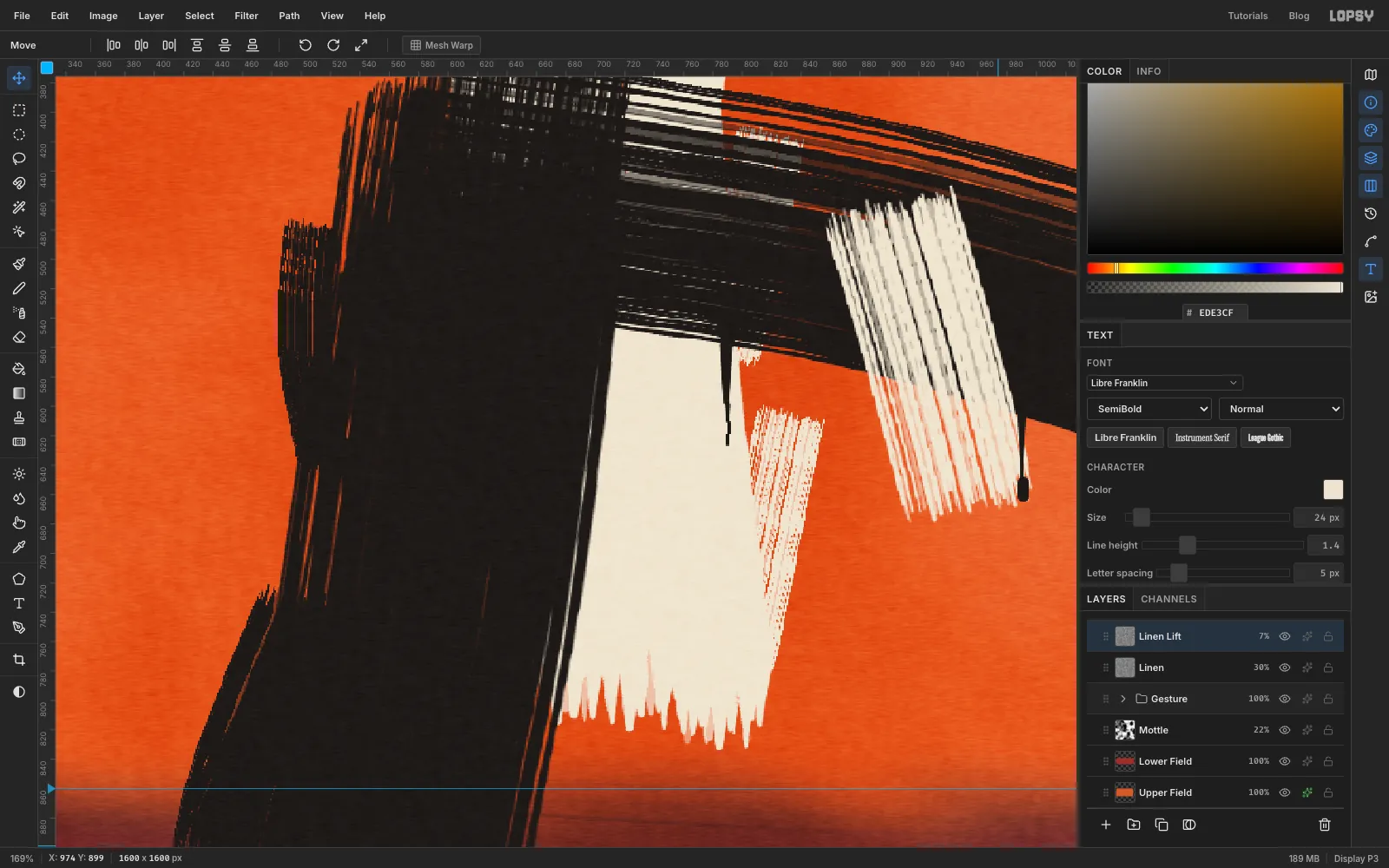This screenshot has width=1389, height=868.
Task: Pick the Eraser tool
Action: pos(19,337)
